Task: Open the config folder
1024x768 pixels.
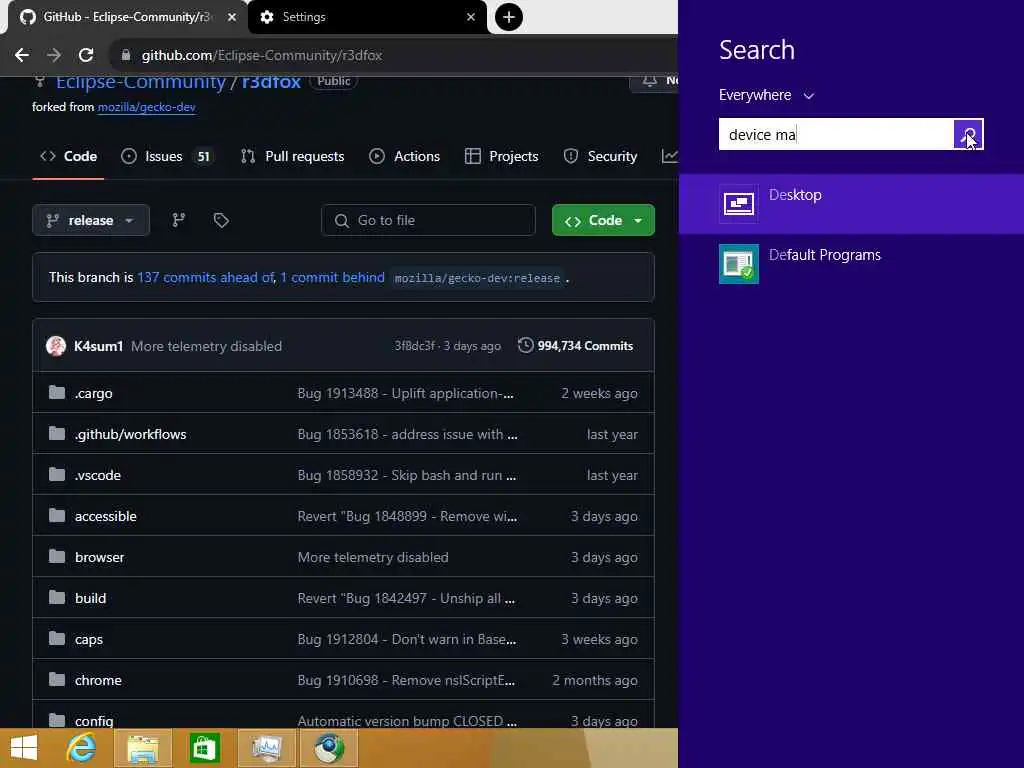Action: [94, 721]
